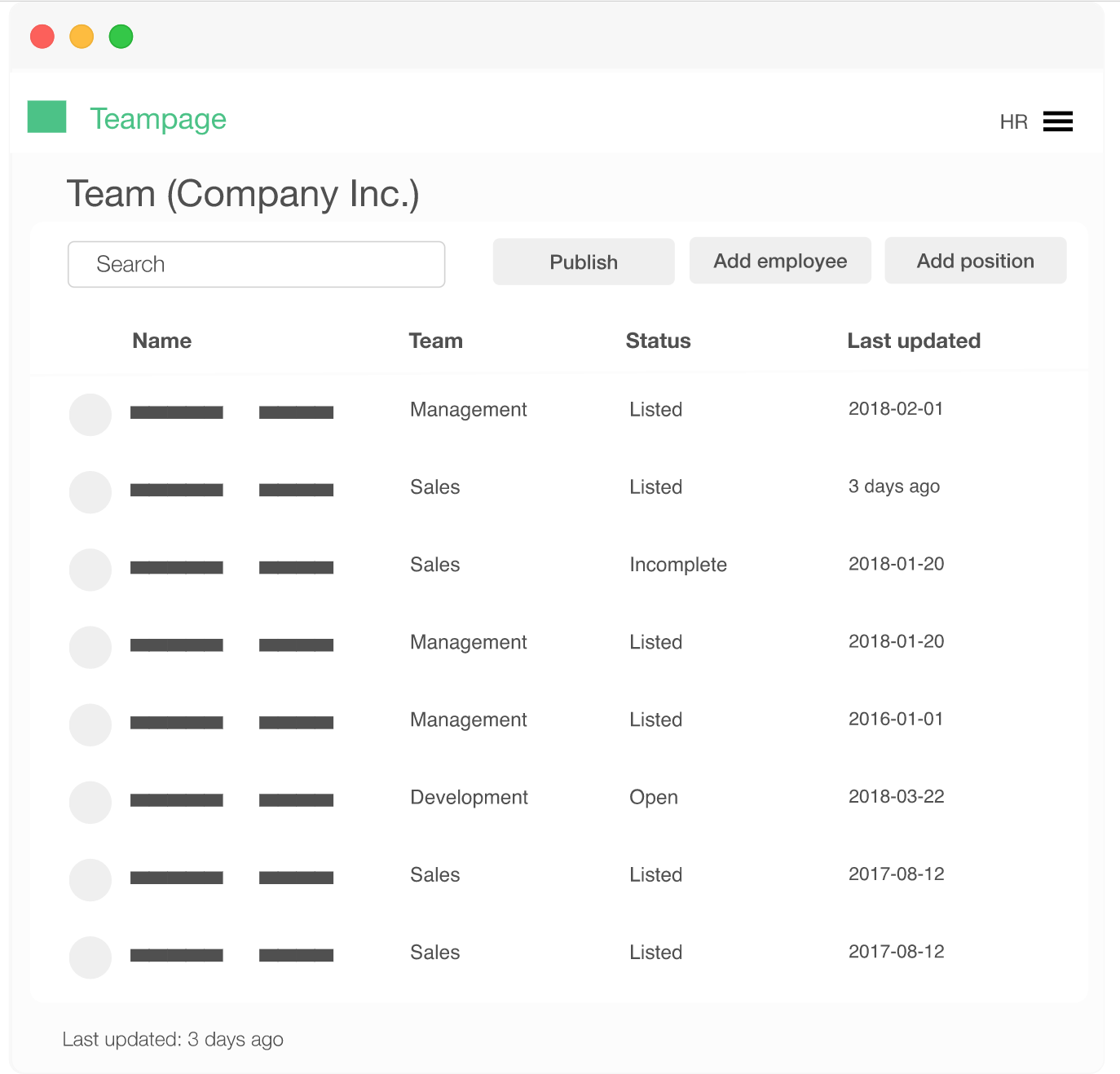Focus the Search input field
Viewport: 1120px width, 1074px height.
pos(256,264)
